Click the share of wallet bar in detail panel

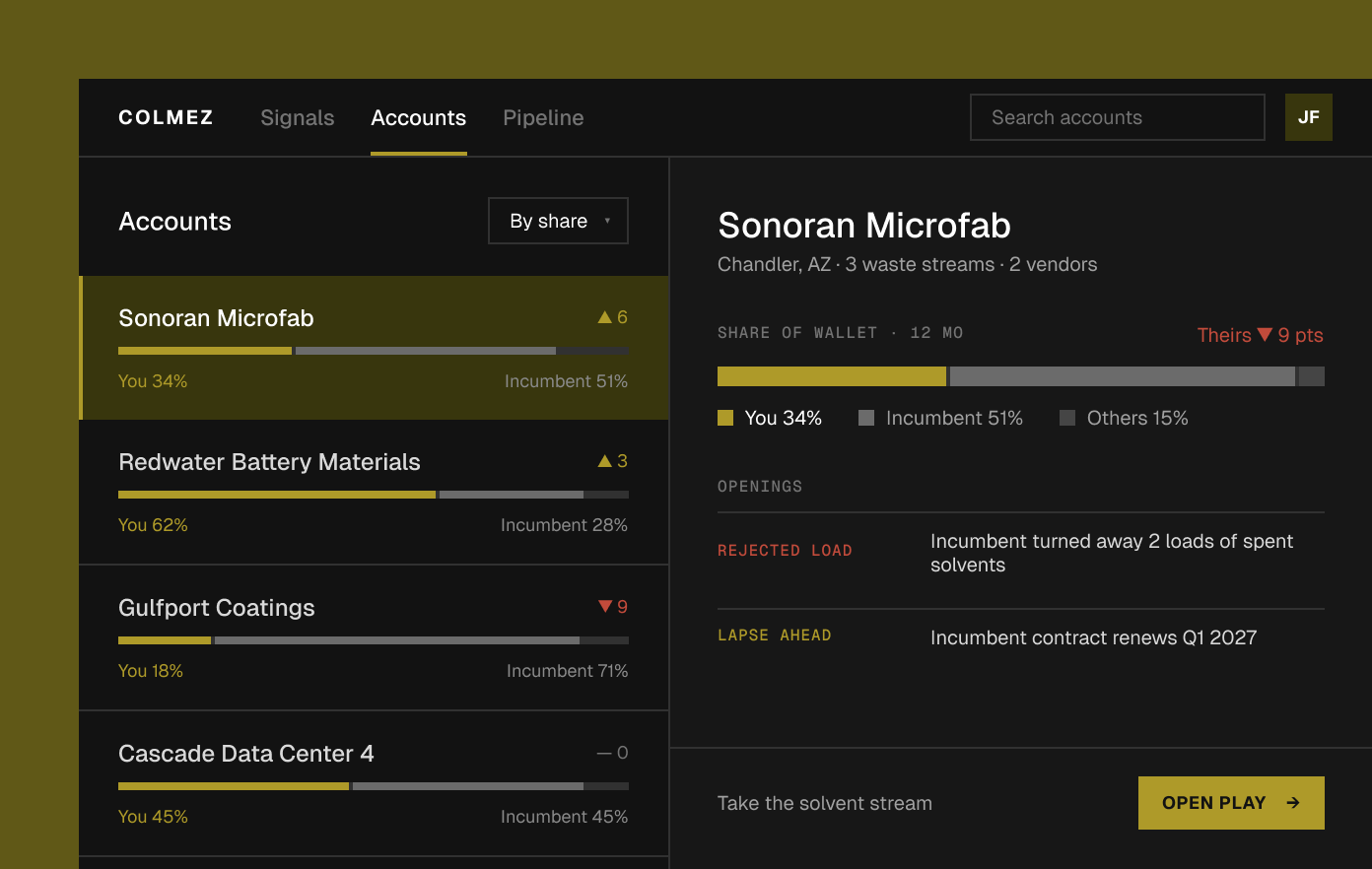coord(1021,376)
